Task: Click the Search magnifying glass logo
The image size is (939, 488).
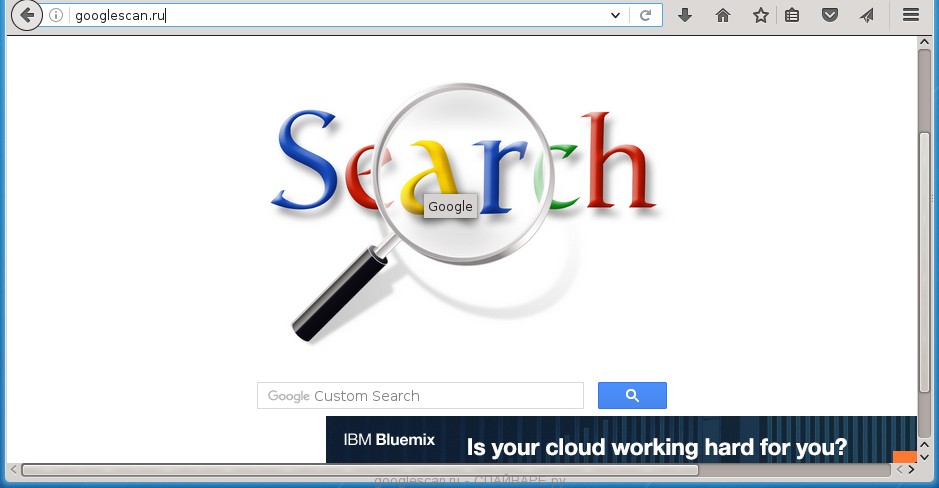Action: [465, 200]
